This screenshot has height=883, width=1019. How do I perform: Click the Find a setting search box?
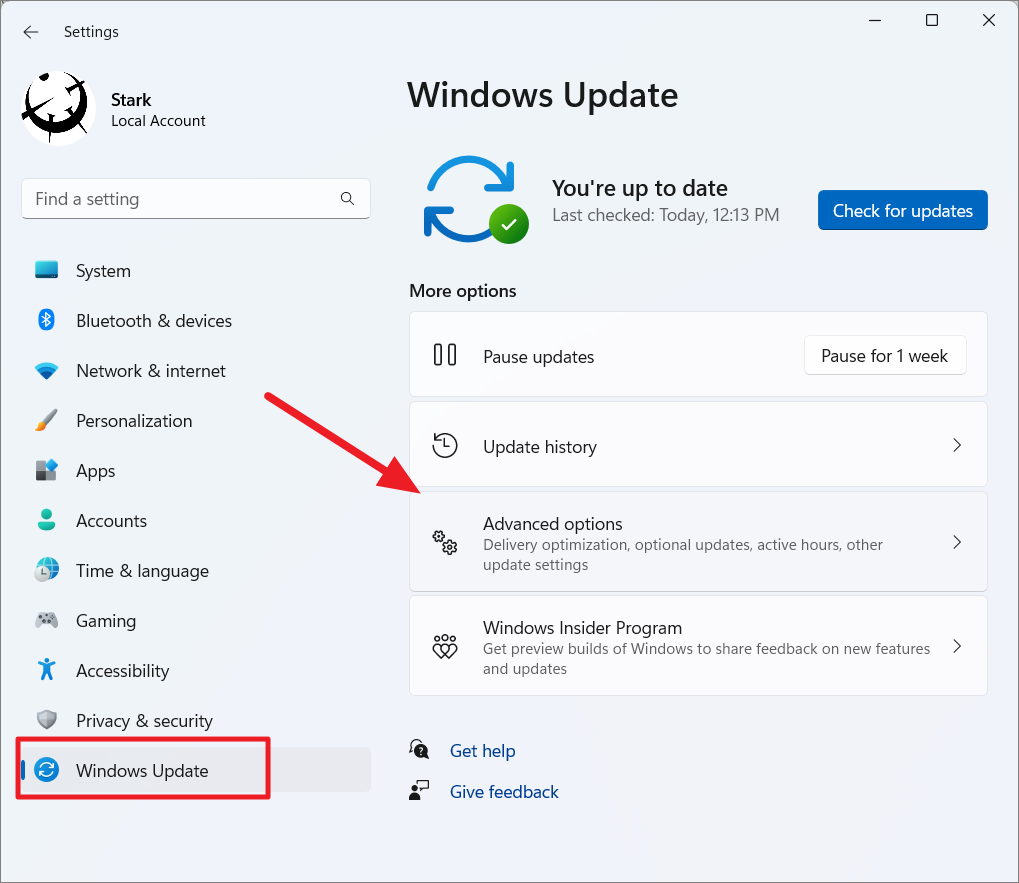point(196,199)
